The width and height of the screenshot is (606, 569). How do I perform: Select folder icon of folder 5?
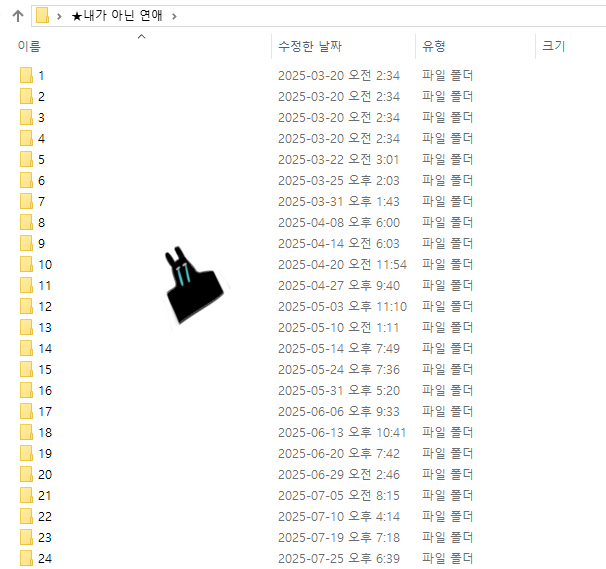tap(26, 159)
